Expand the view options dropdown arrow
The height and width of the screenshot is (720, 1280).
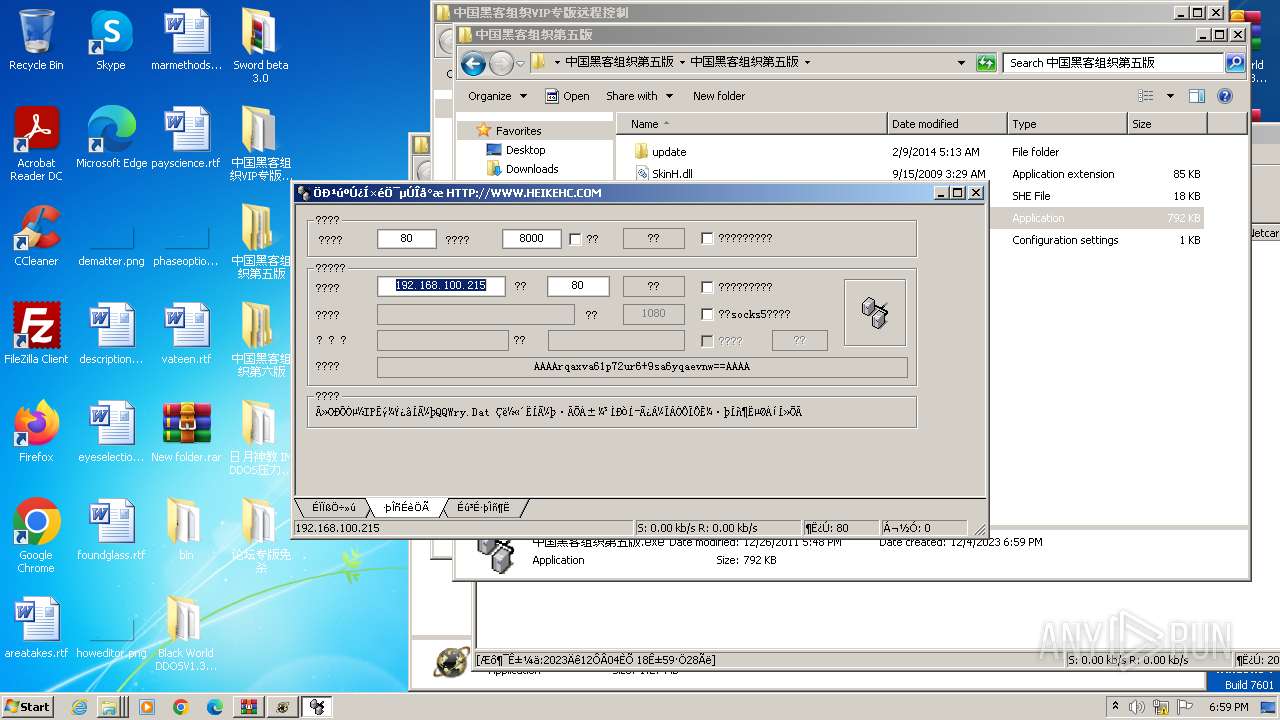coord(1170,96)
